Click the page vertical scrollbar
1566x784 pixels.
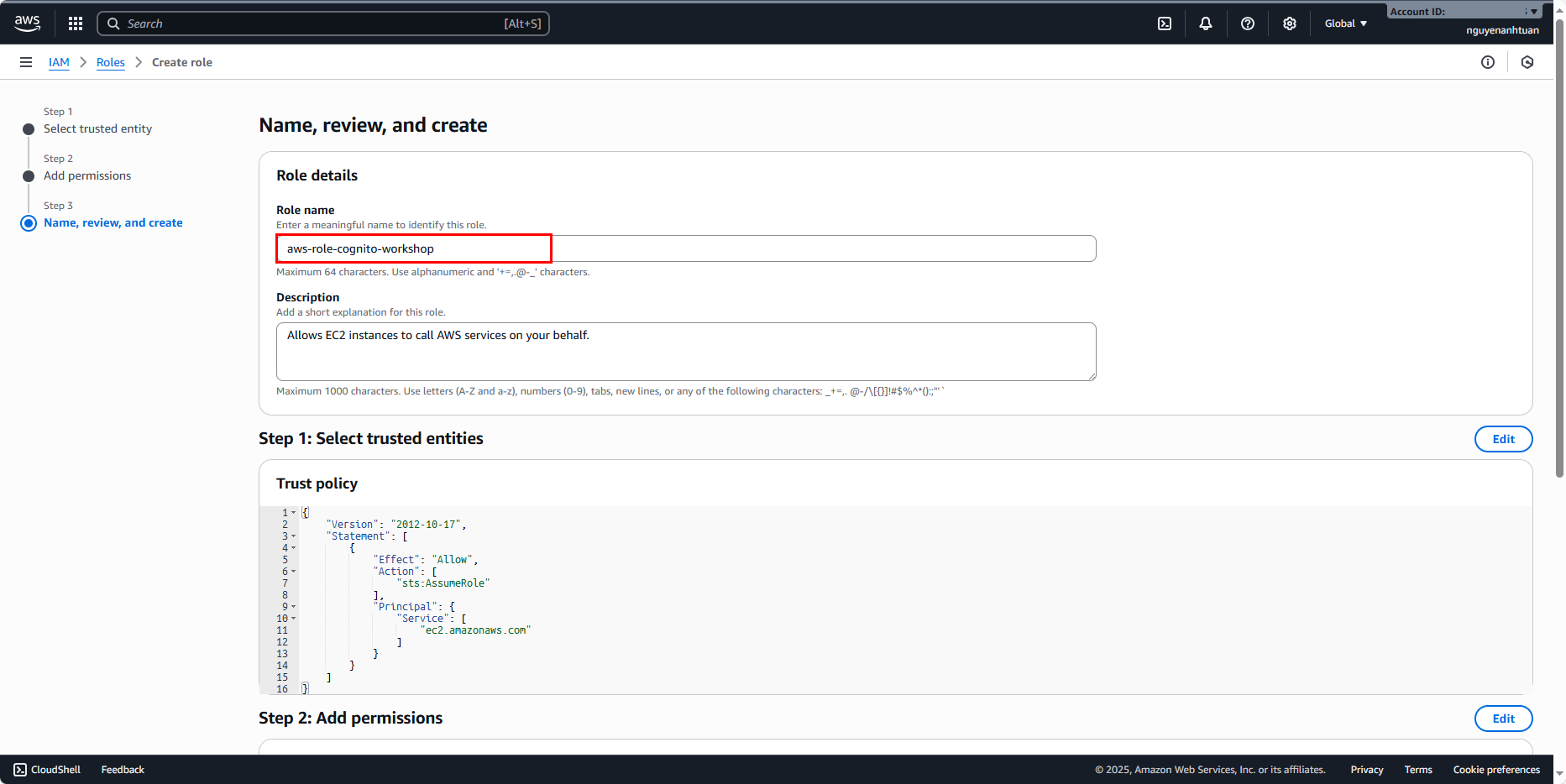coord(1559,252)
